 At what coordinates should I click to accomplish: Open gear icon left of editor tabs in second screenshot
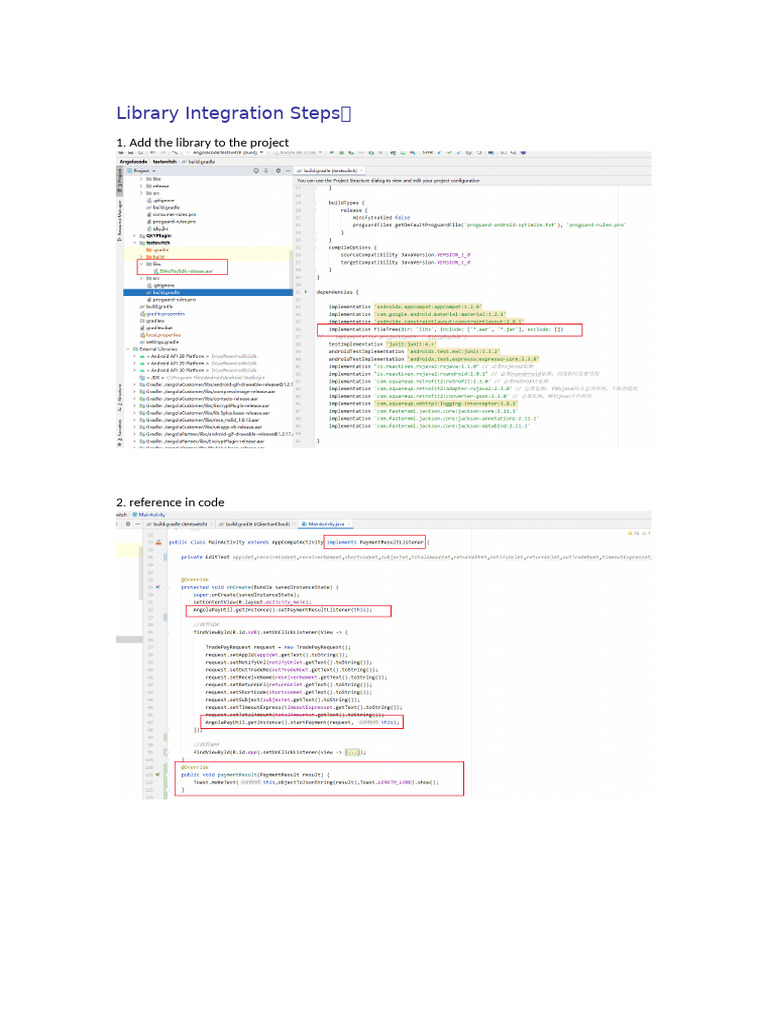(128, 524)
